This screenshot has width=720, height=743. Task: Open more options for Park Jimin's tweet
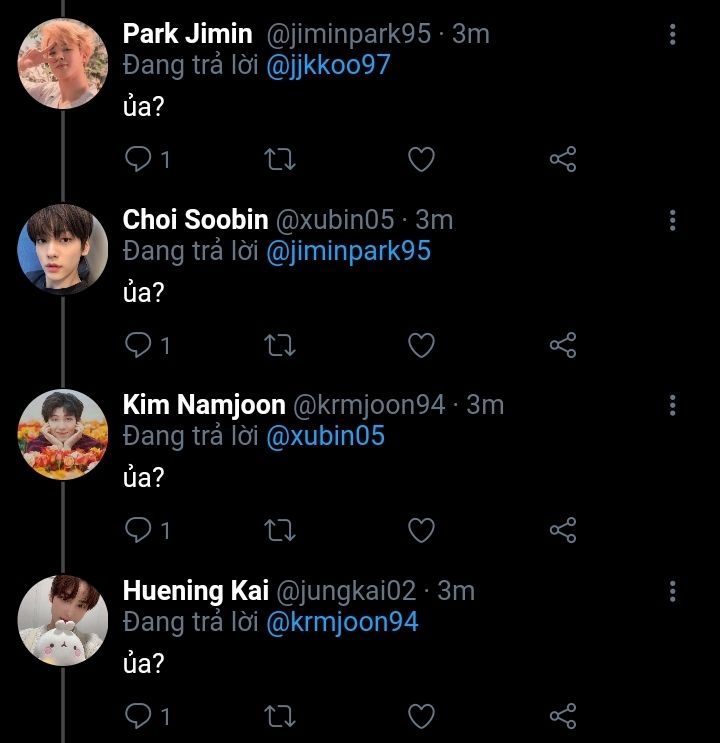coord(672,34)
